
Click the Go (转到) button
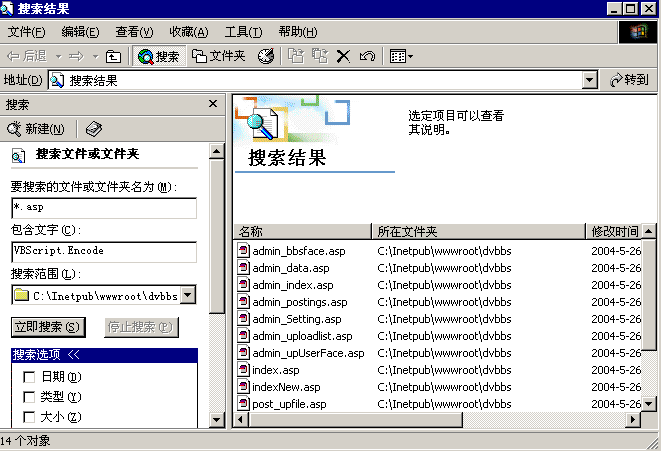(629, 80)
